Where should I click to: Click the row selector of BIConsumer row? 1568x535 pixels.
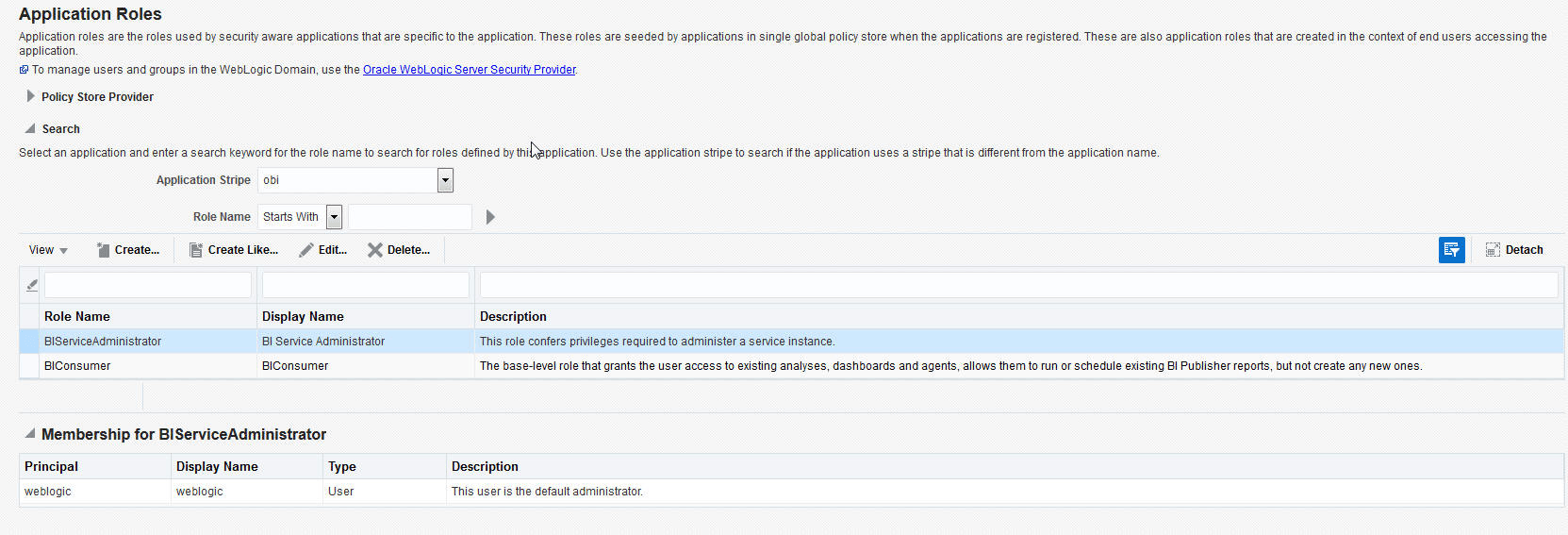[30, 366]
